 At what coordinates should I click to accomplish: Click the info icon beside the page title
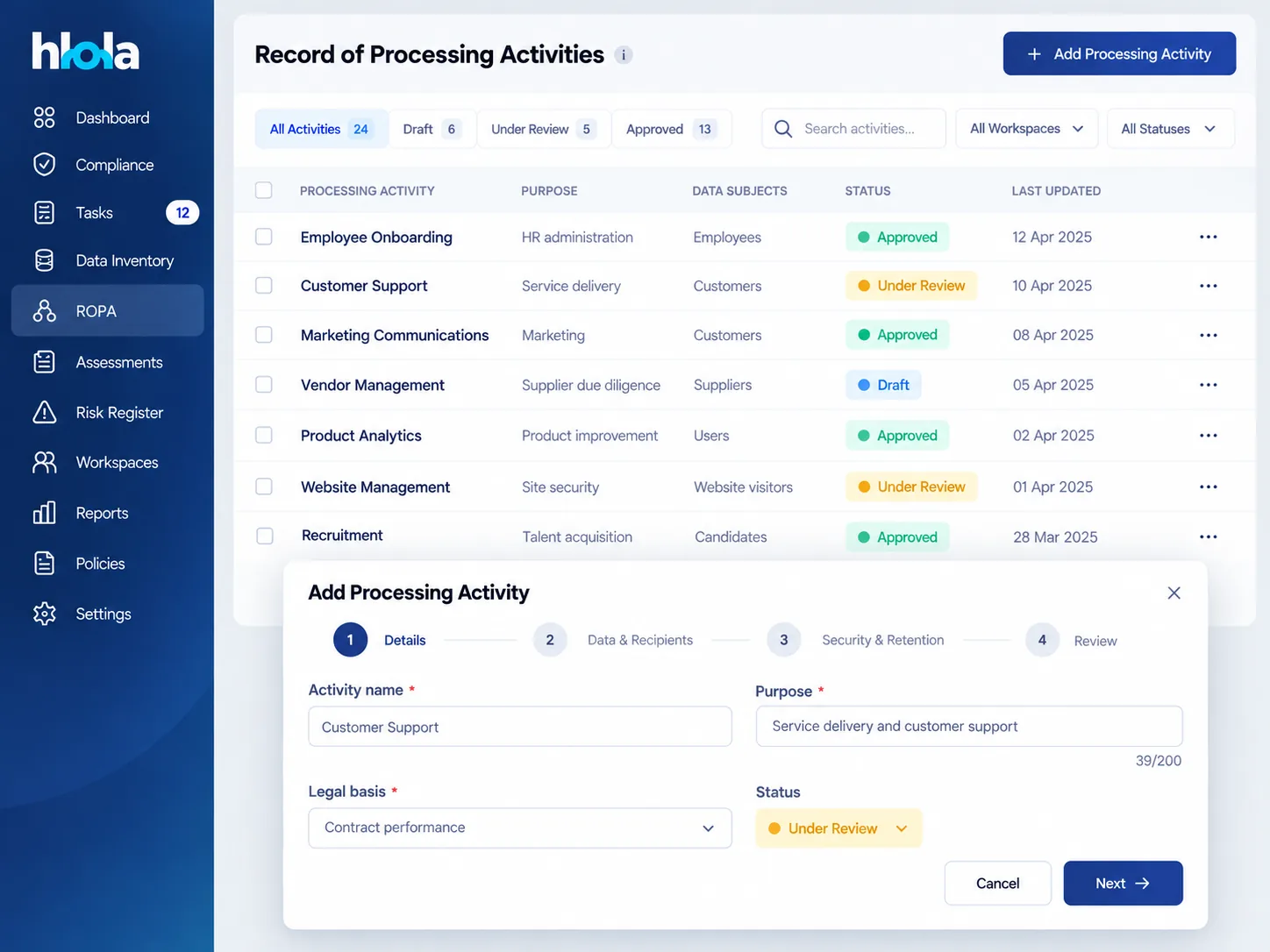(624, 55)
